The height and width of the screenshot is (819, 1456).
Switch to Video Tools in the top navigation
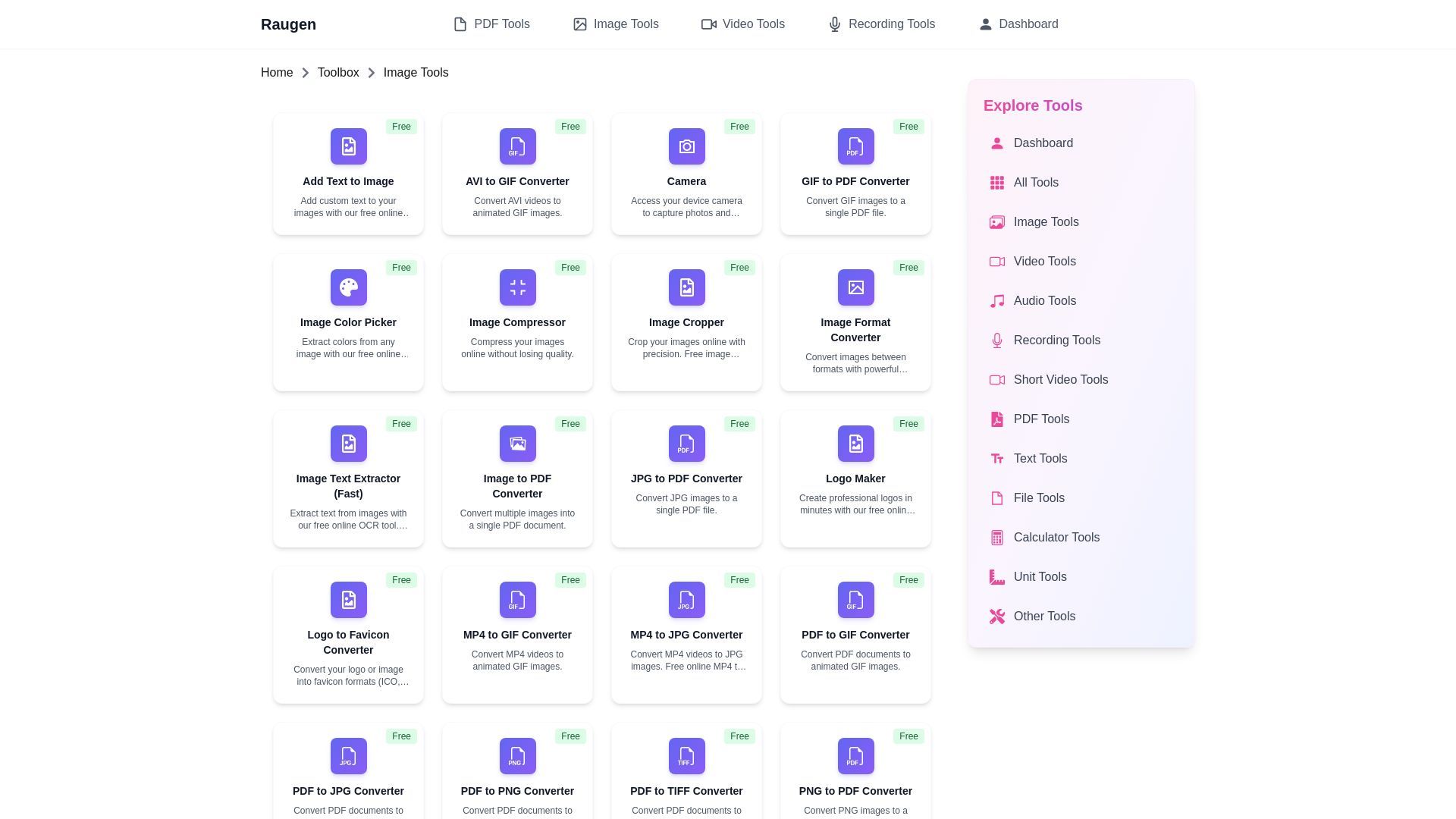click(743, 24)
